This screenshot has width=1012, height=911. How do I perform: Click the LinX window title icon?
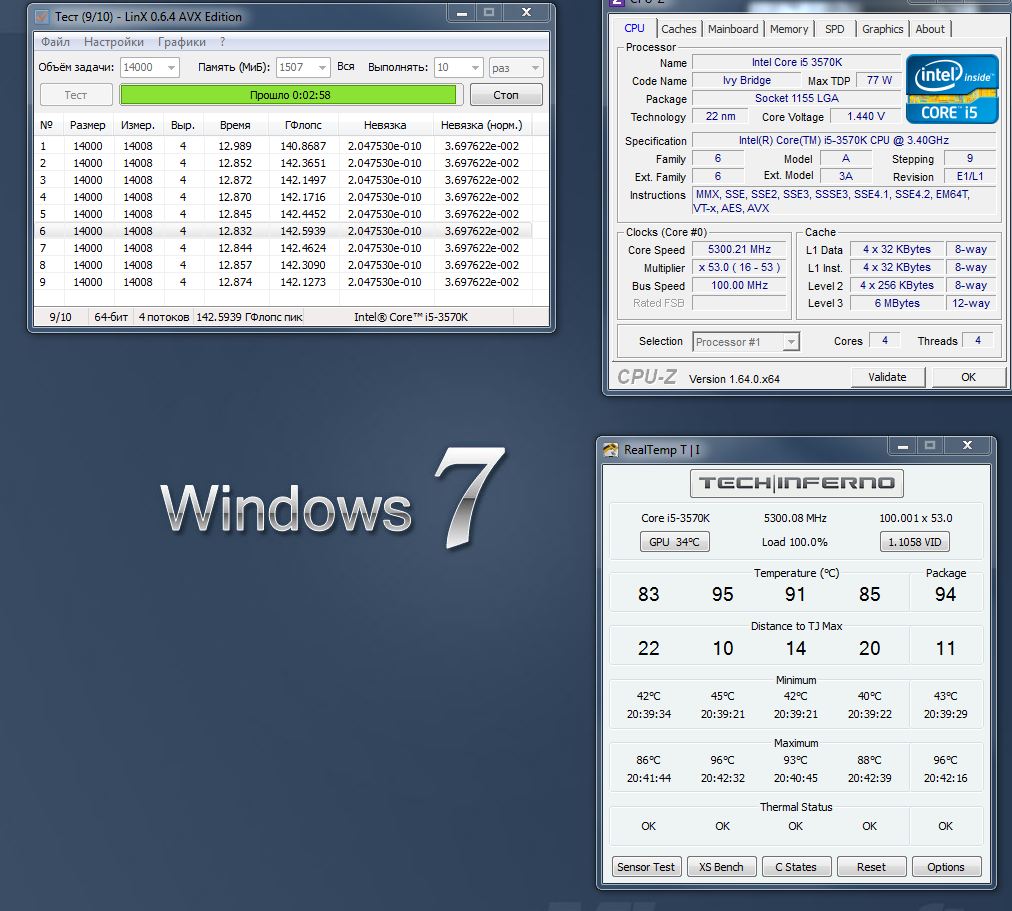click(x=42, y=16)
